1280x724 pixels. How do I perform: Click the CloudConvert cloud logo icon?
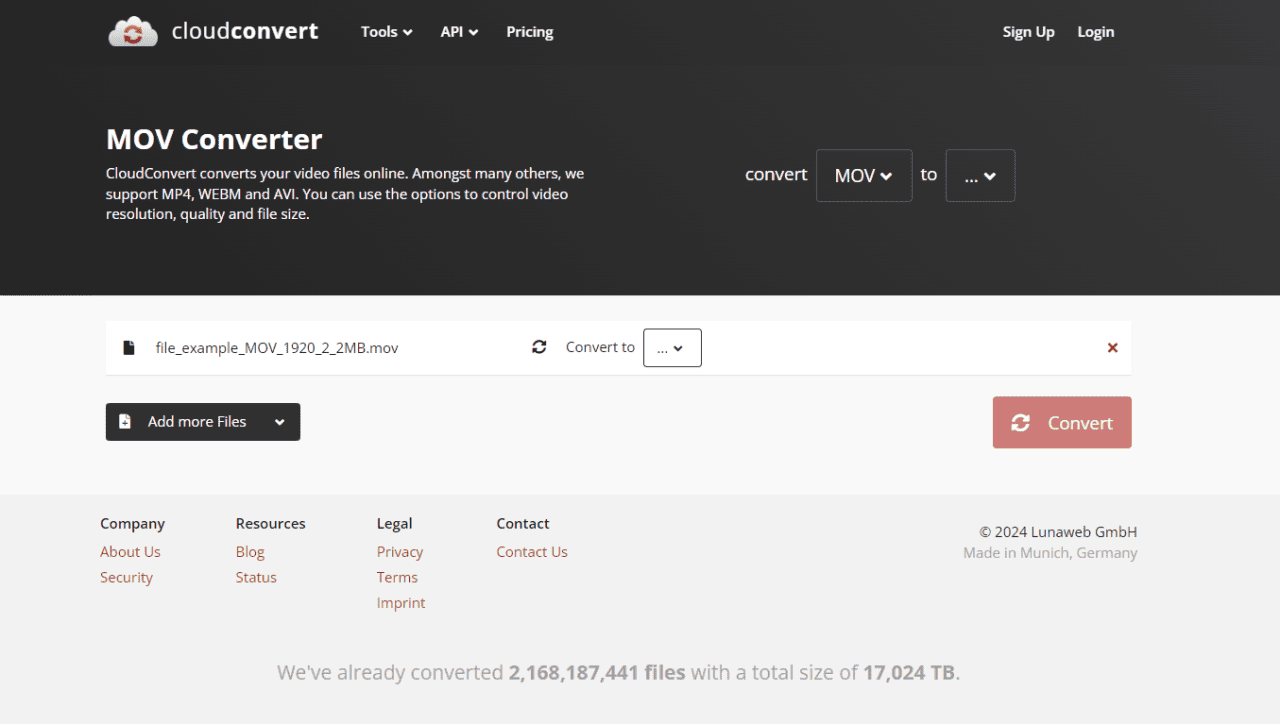coord(133,32)
